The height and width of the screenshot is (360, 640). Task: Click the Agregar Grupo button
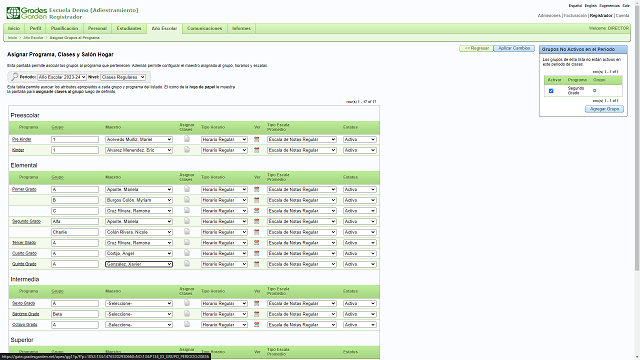coord(604,109)
